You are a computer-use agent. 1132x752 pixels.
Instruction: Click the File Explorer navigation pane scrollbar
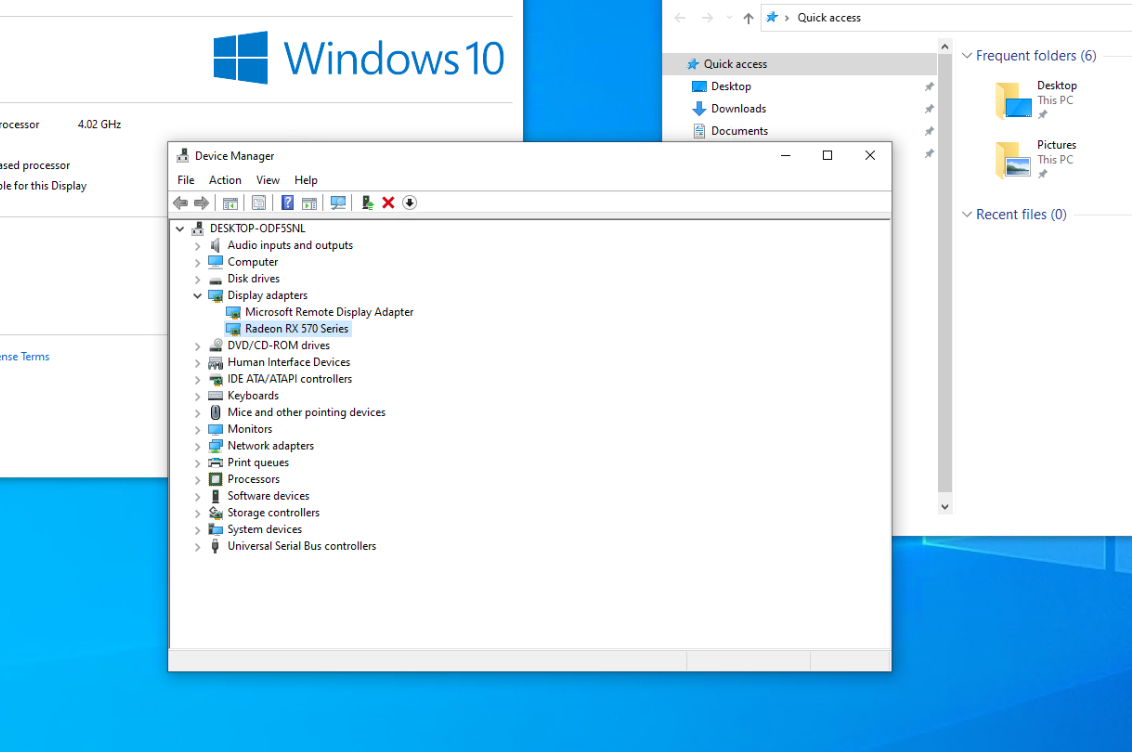(945, 270)
